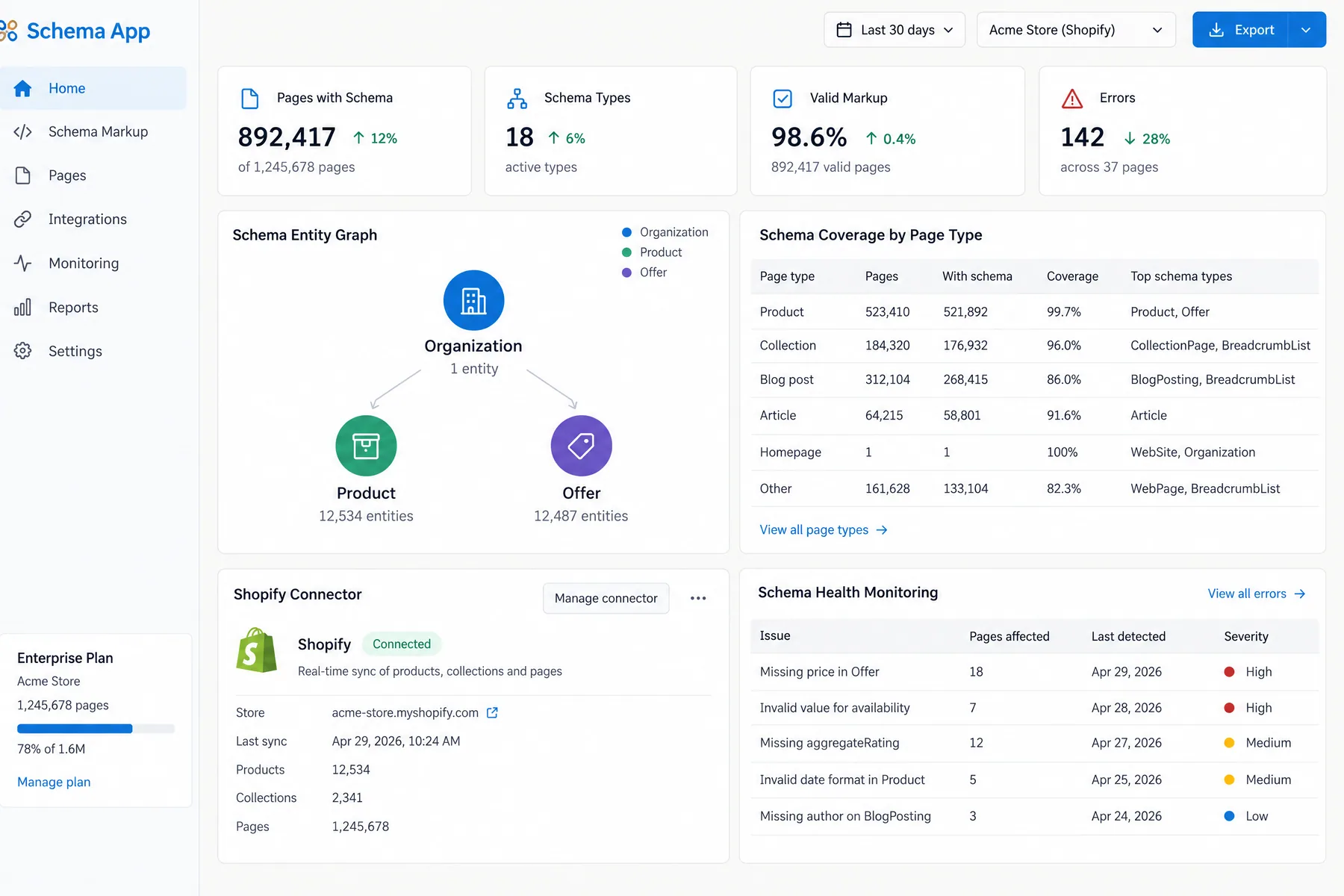Open the Last 30 days date dropdown
Screen dimensions: 1344x896
895,30
